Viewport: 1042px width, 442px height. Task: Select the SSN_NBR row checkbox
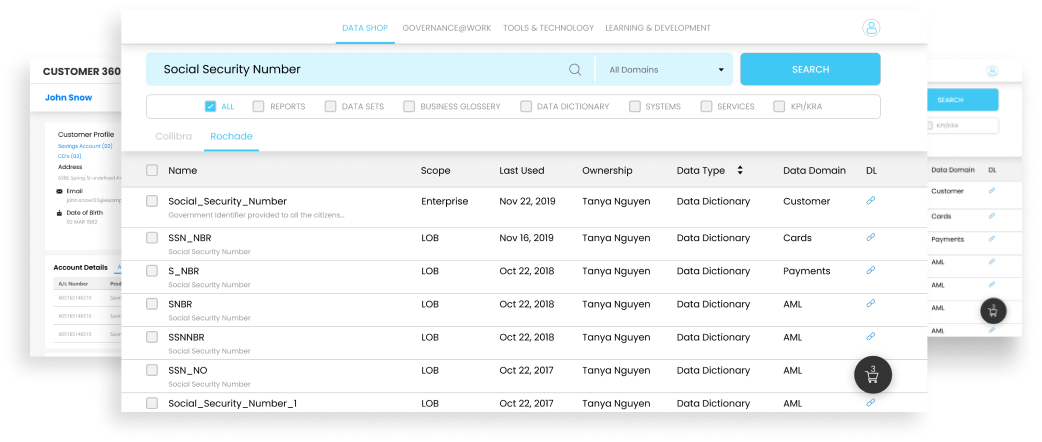click(152, 238)
